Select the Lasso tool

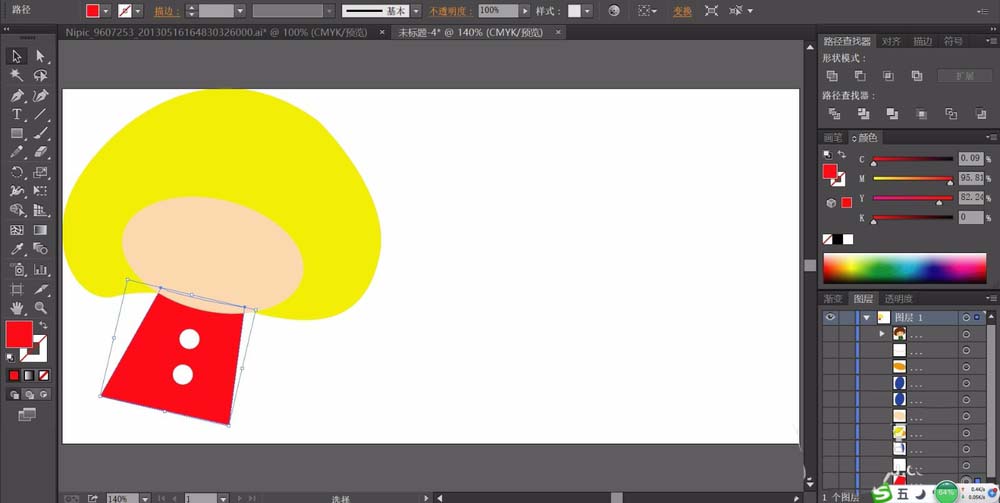point(40,76)
